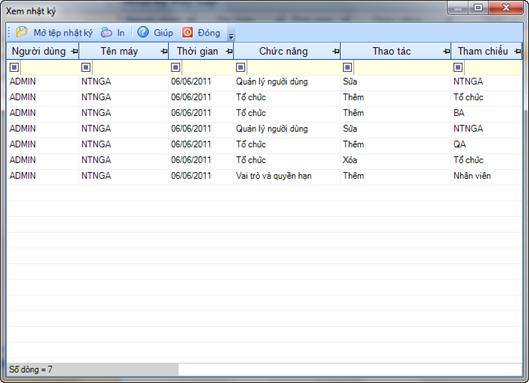This screenshot has width=529, height=383.
Task: Open filter operator for Tên máy column
Action: pyautogui.click(x=86, y=67)
